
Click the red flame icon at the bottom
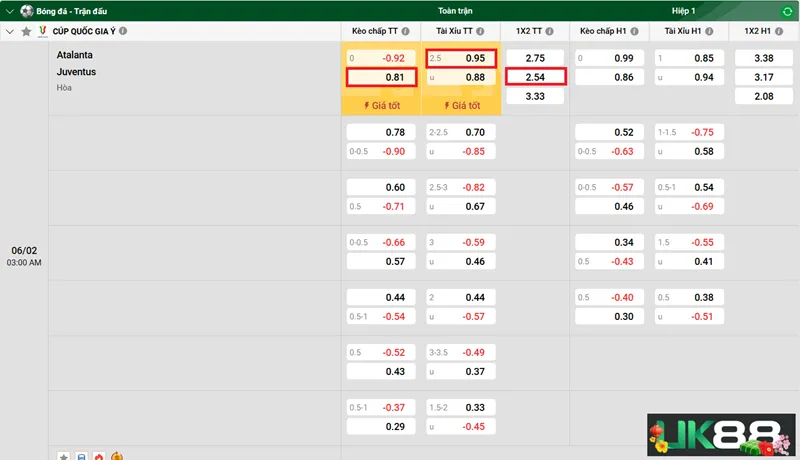98,456
